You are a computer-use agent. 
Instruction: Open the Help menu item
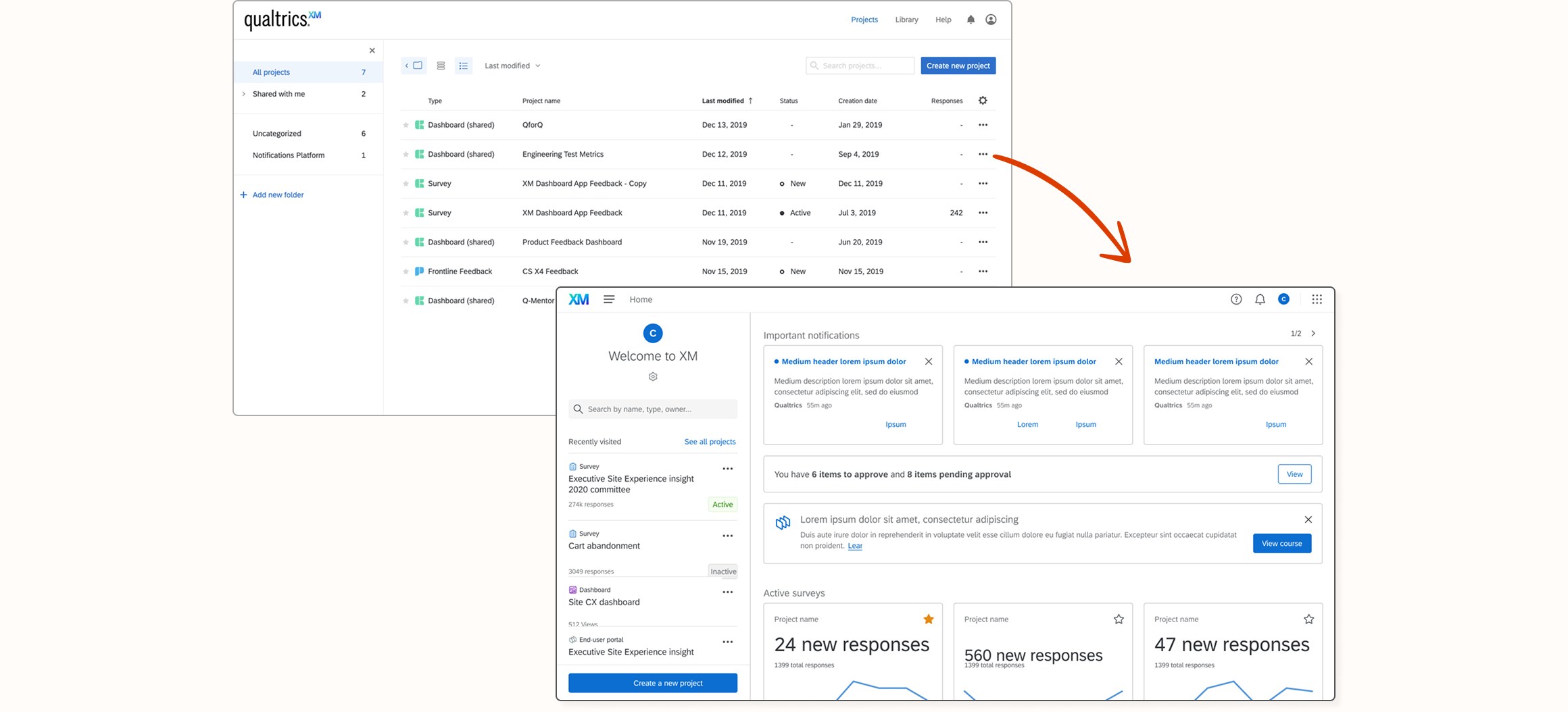[943, 20]
